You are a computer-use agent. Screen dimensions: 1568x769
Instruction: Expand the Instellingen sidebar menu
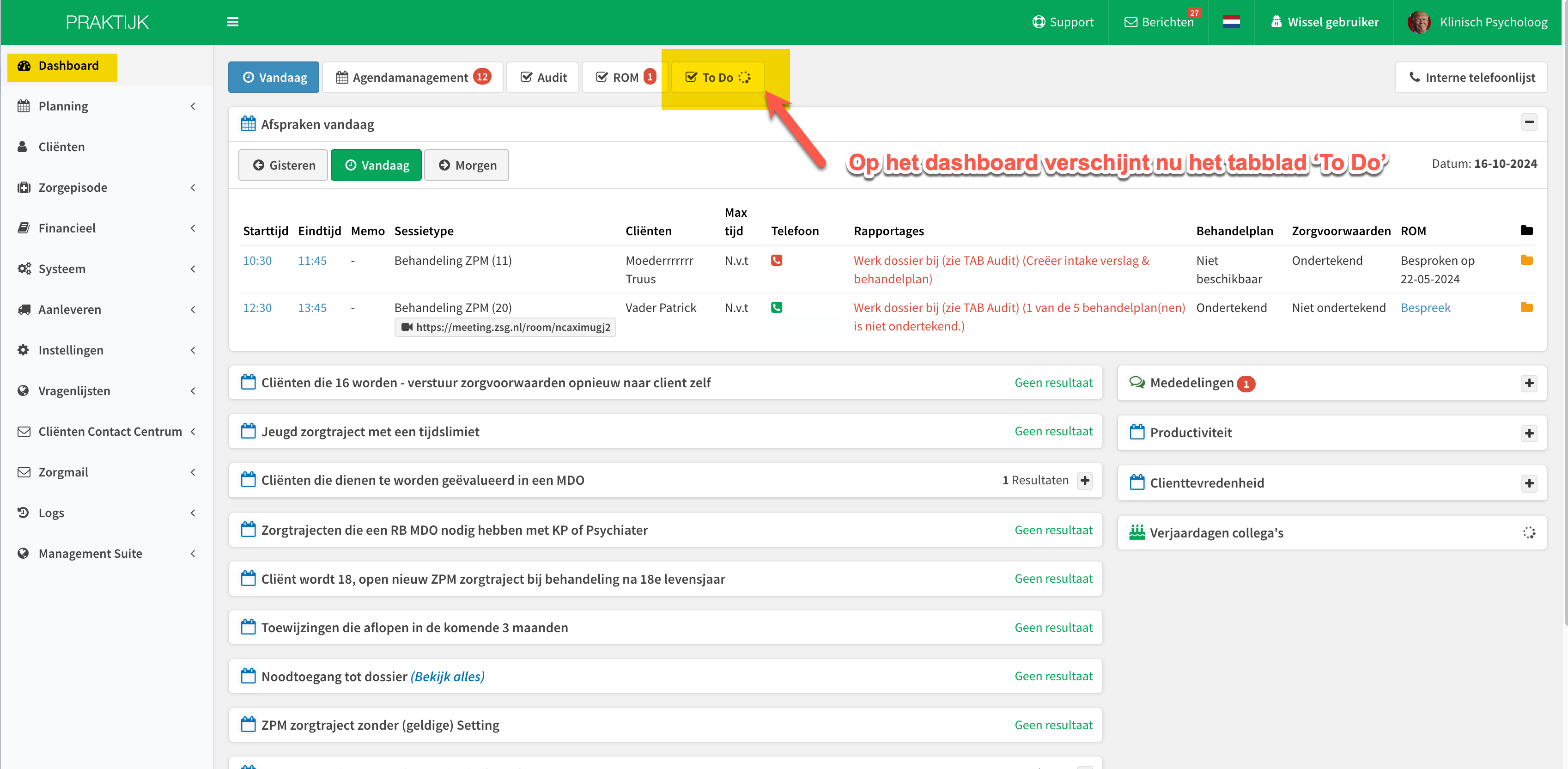coord(107,350)
